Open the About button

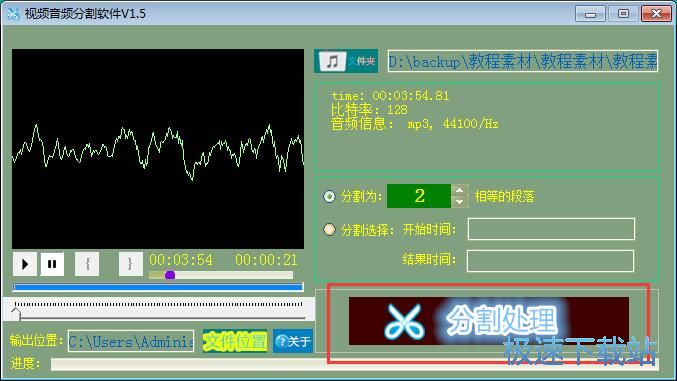click(293, 341)
